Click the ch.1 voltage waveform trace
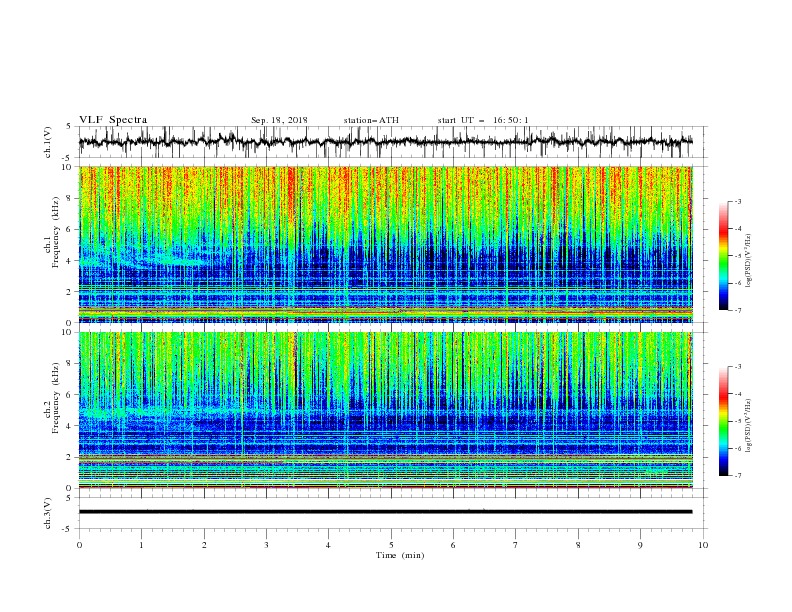 [385, 142]
